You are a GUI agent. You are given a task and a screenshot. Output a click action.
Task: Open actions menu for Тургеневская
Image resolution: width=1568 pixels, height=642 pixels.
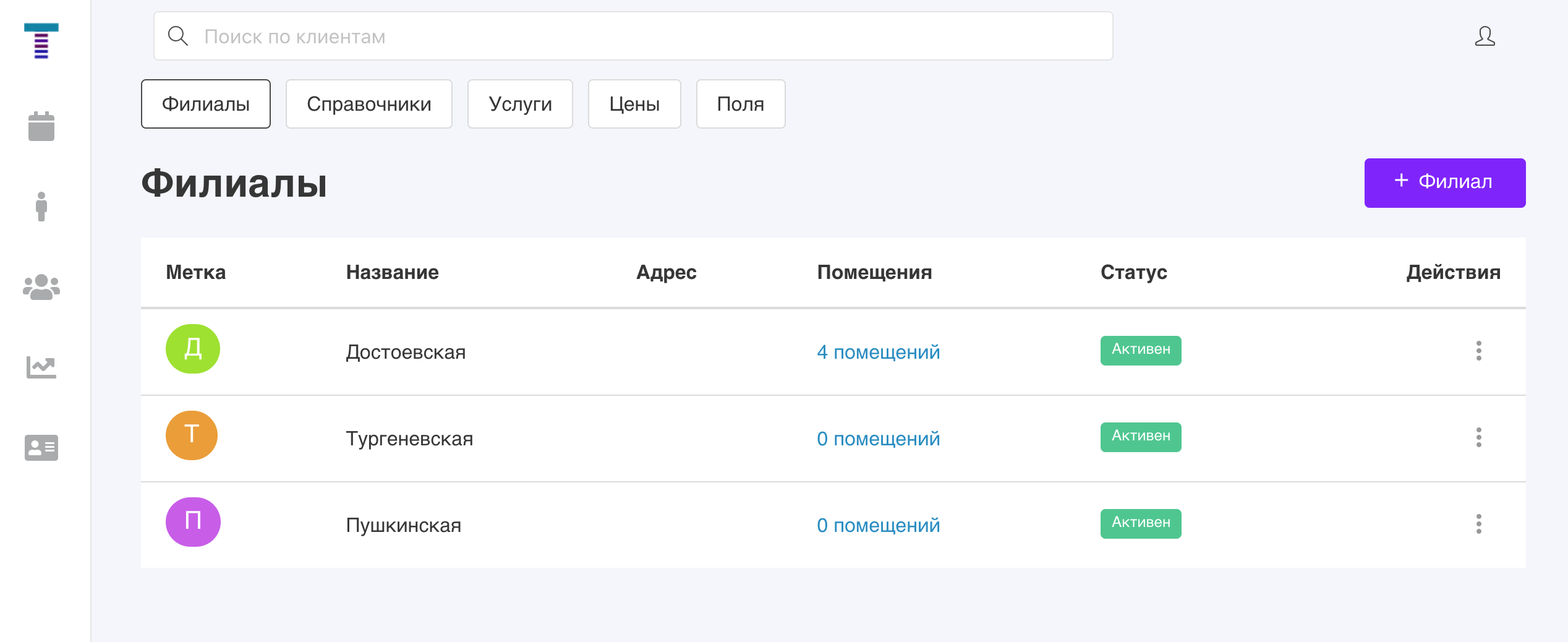pyautogui.click(x=1478, y=437)
